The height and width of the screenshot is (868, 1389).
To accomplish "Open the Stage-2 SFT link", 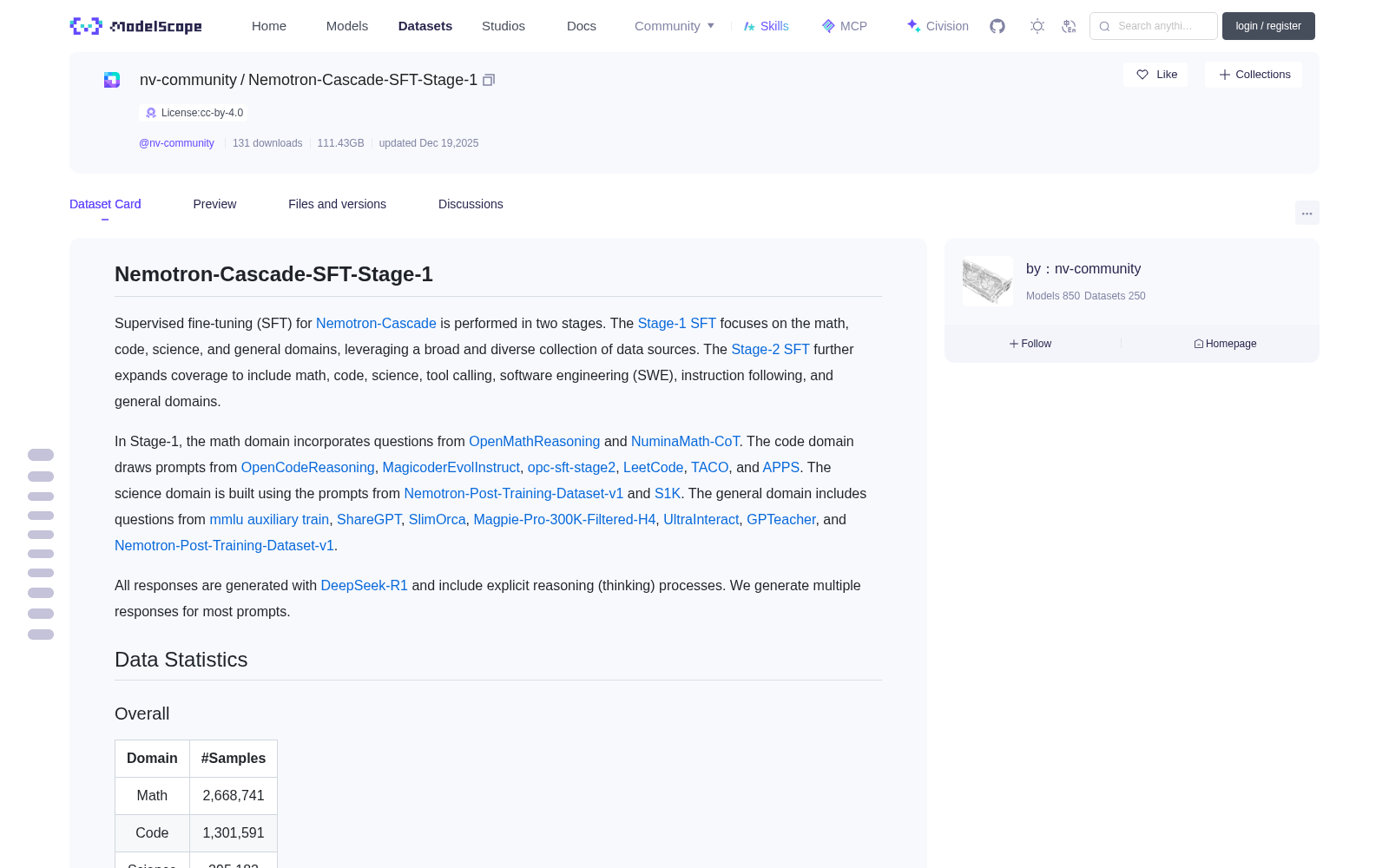I will click(x=770, y=349).
